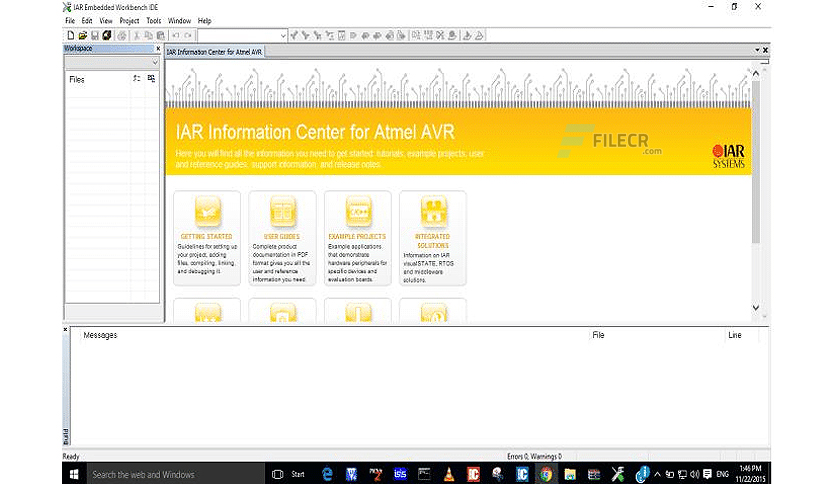The width and height of the screenshot is (836, 484).
Task: Open the Project menu
Action: 129,21
